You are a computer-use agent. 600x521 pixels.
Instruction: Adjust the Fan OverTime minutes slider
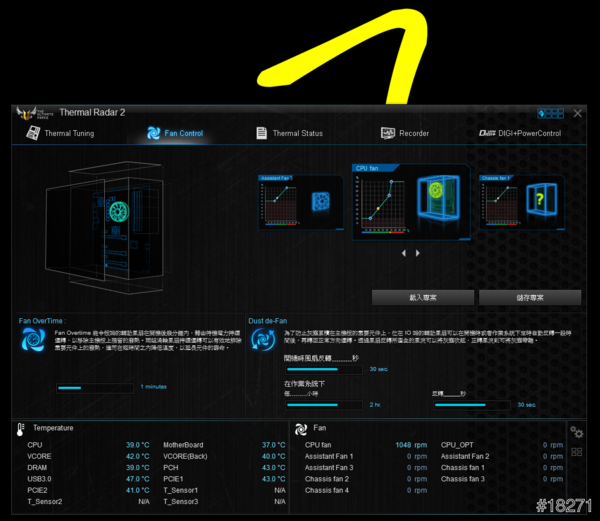point(95,388)
